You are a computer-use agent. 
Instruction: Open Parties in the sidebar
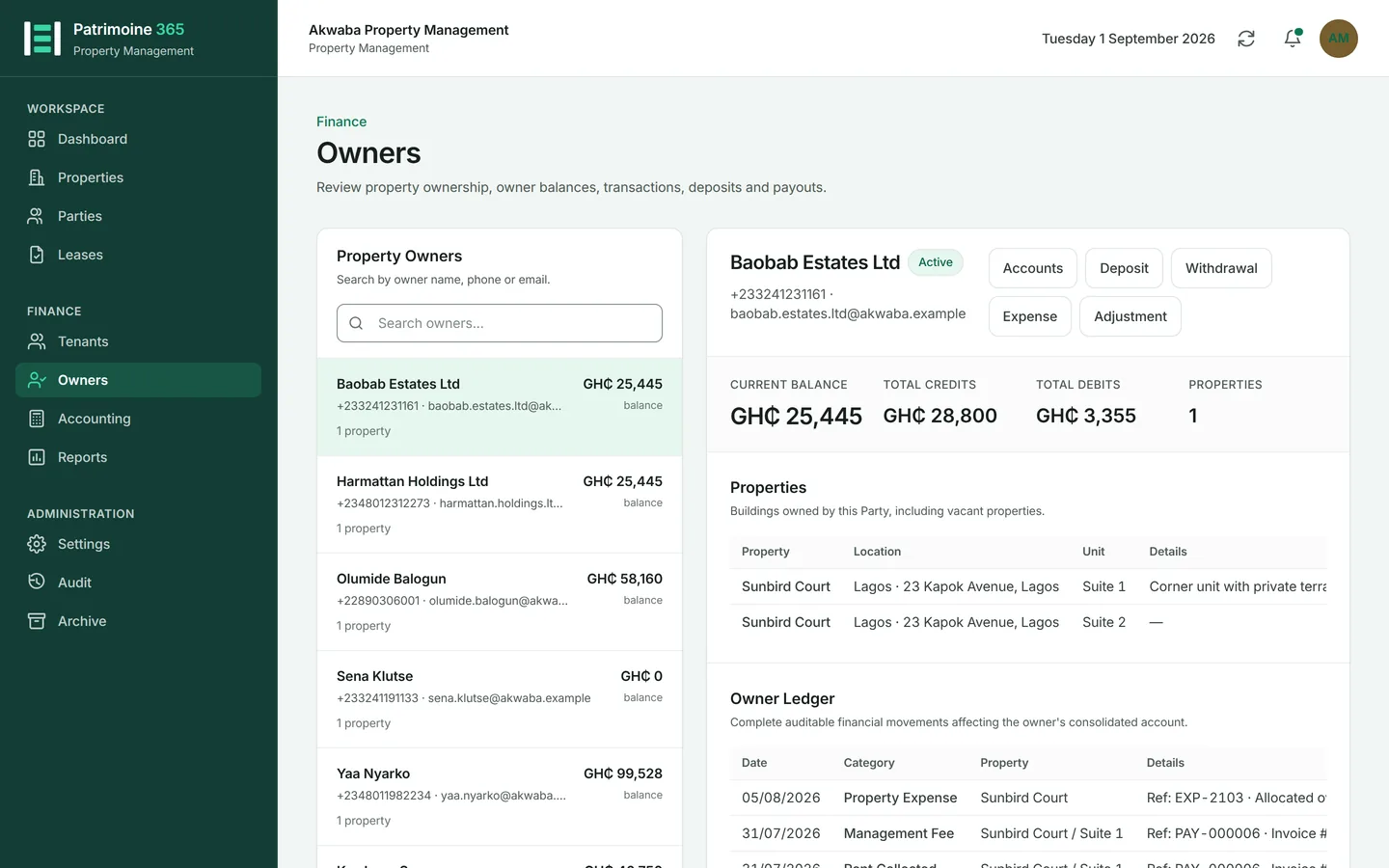click(x=138, y=216)
